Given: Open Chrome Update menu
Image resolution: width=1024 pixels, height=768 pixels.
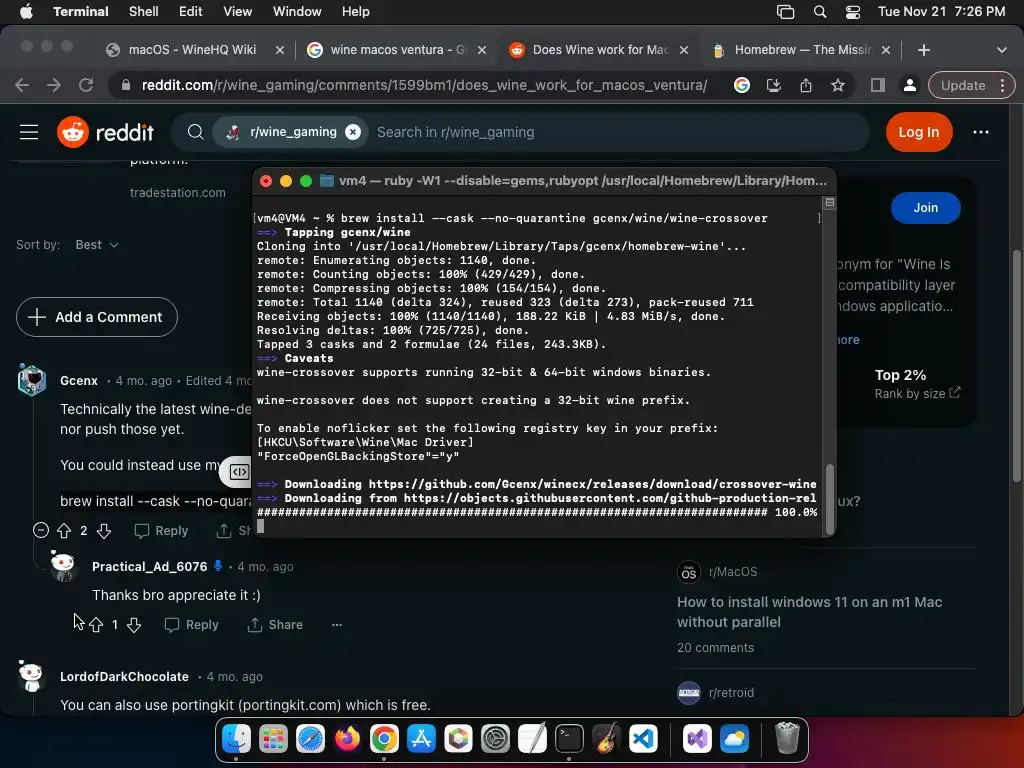Looking at the screenshot, I should point(971,85).
